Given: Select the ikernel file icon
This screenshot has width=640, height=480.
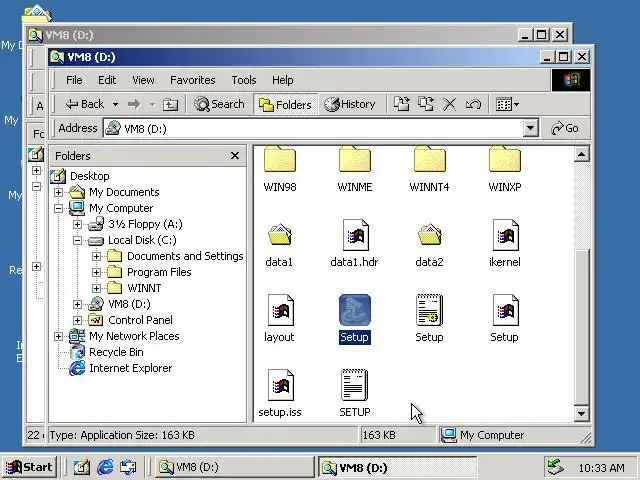Looking at the screenshot, I should 505,235.
